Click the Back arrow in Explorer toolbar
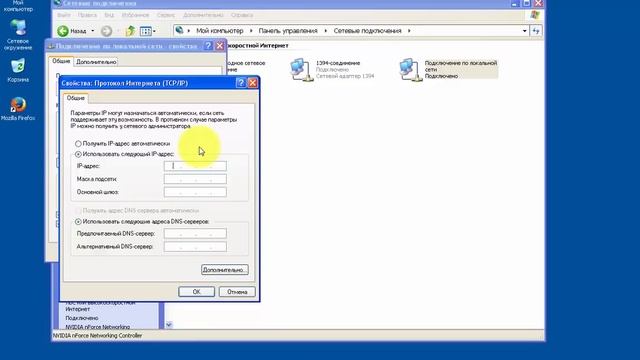 [63, 31]
